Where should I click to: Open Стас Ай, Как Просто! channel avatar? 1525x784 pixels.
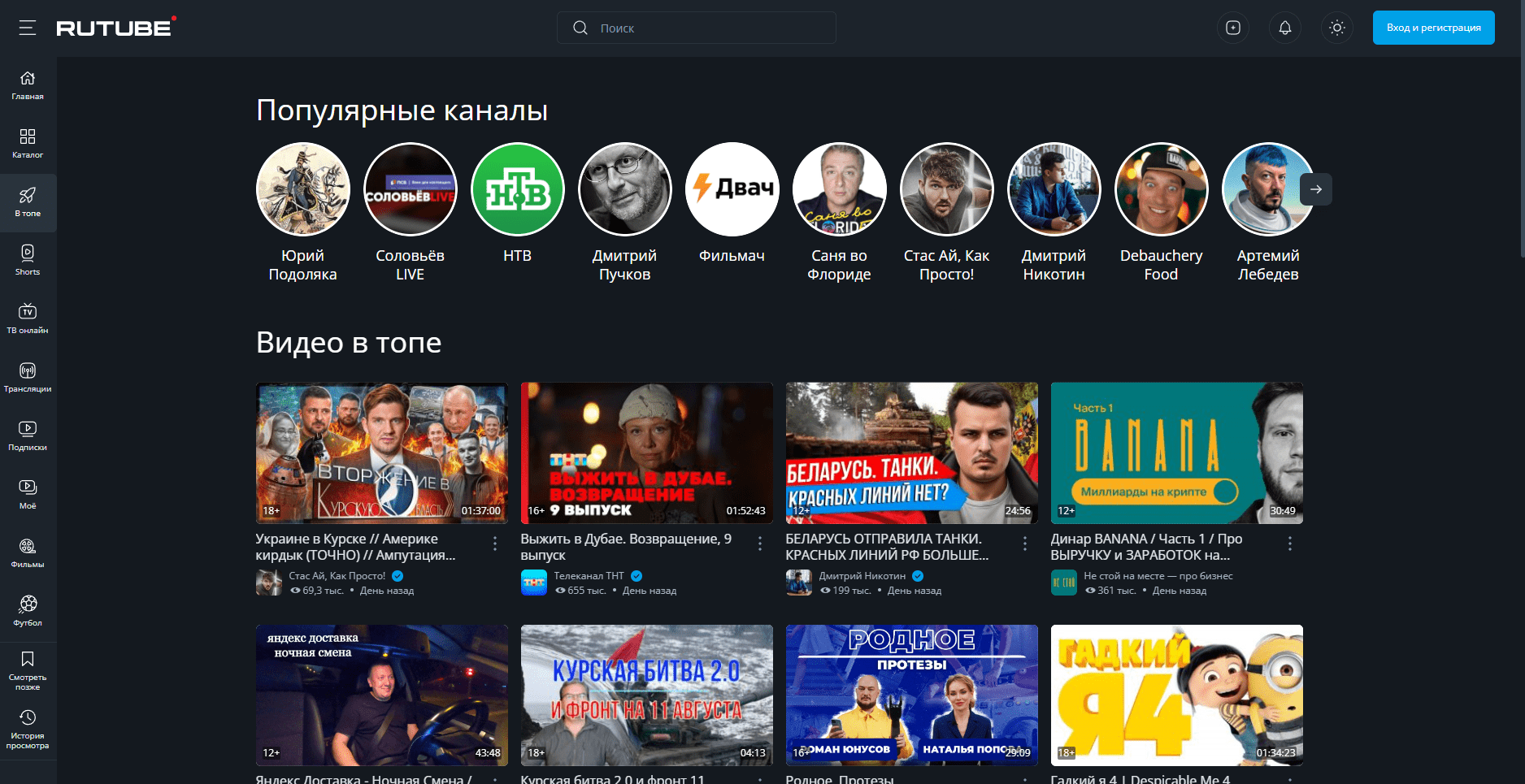[x=947, y=189]
